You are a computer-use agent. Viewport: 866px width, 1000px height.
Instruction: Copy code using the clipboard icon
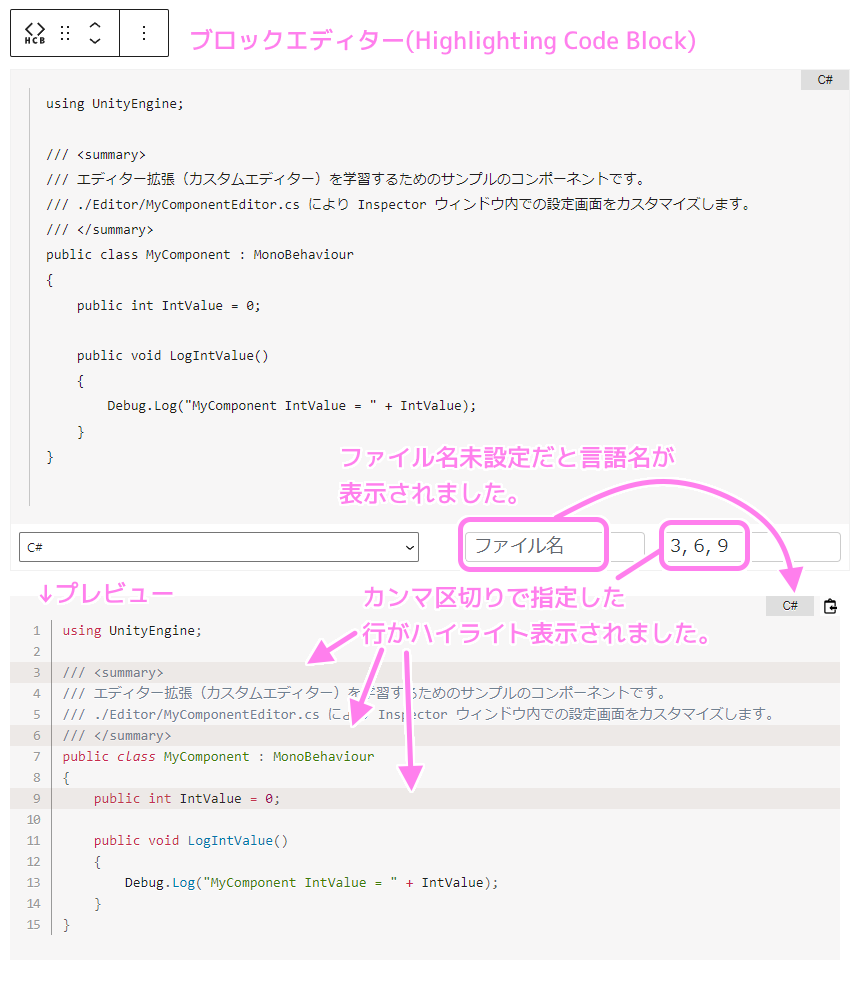(x=830, y=607)
